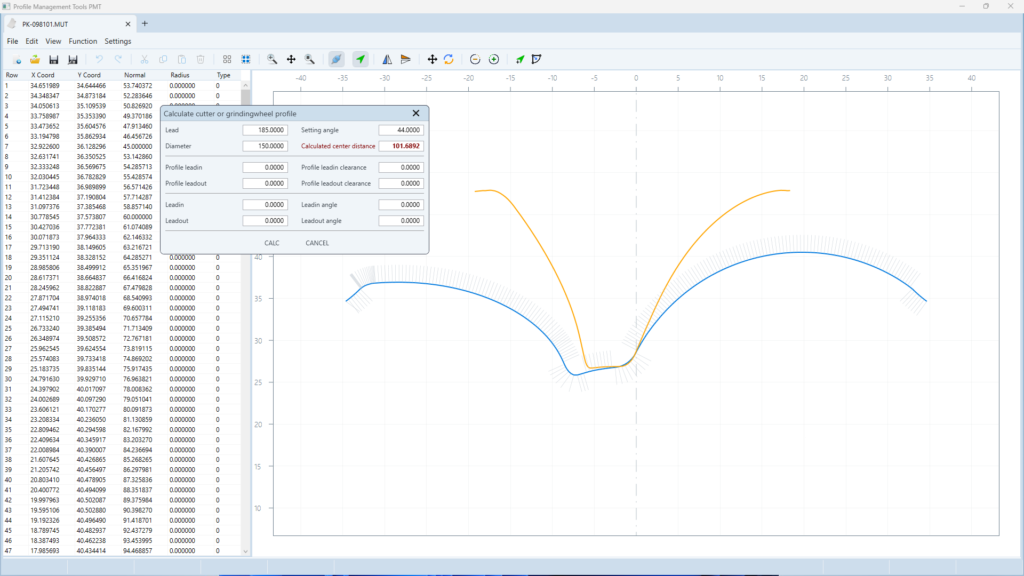This screenshot has height=576, width=1024.
Task: Zoom in with the magnifier plus icon
Action: 272,59
